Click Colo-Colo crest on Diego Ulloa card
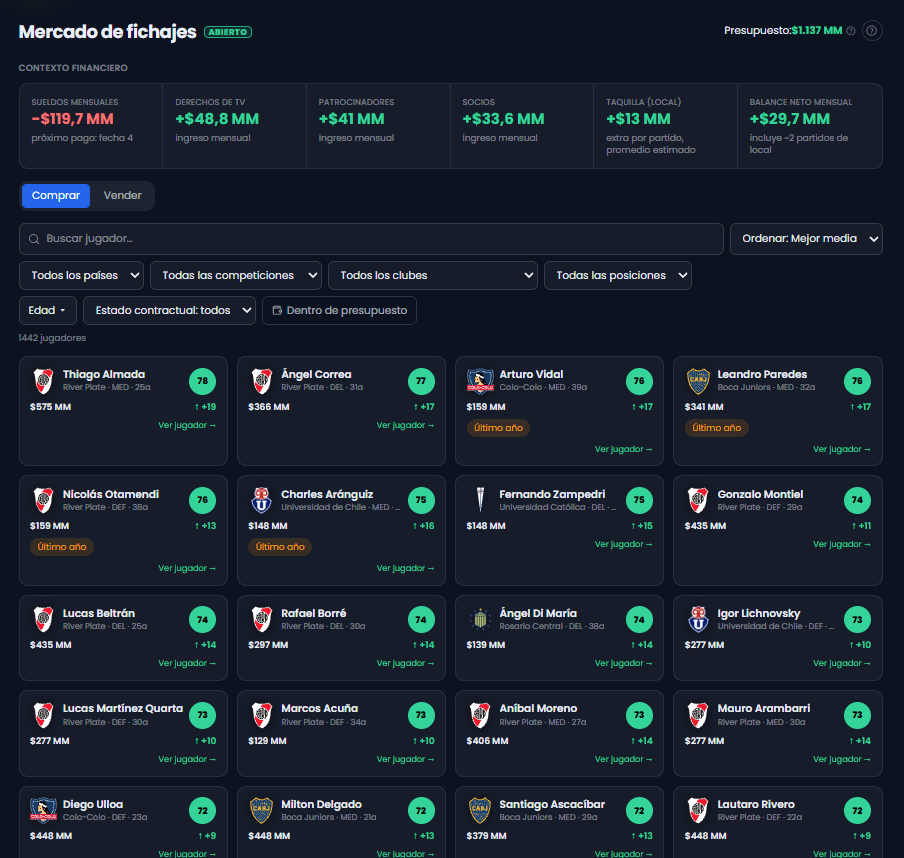Viewport: 904px width, 858px height. [43, 810]
